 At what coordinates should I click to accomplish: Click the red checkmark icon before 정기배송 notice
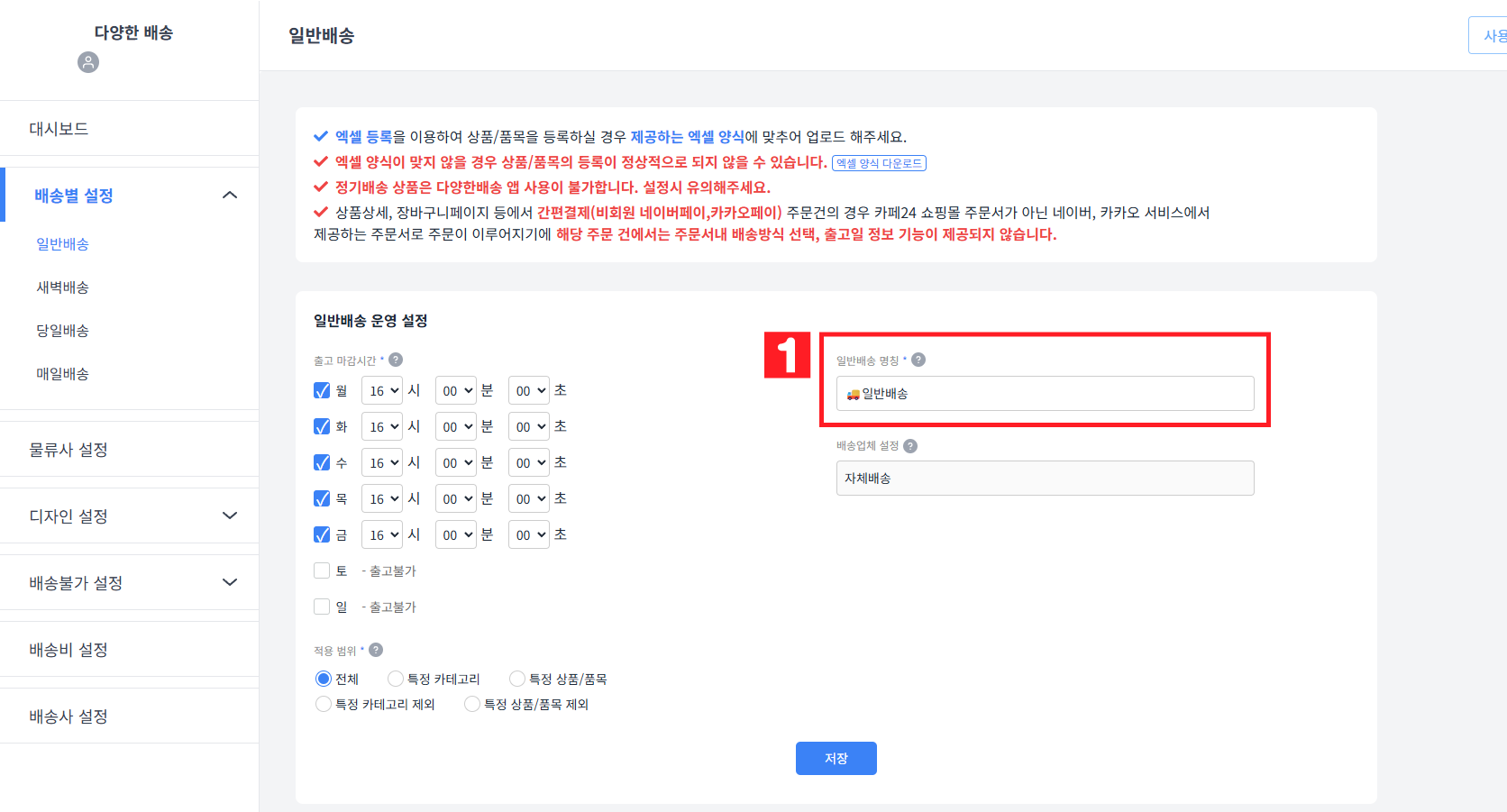click(x=320, y=187)
